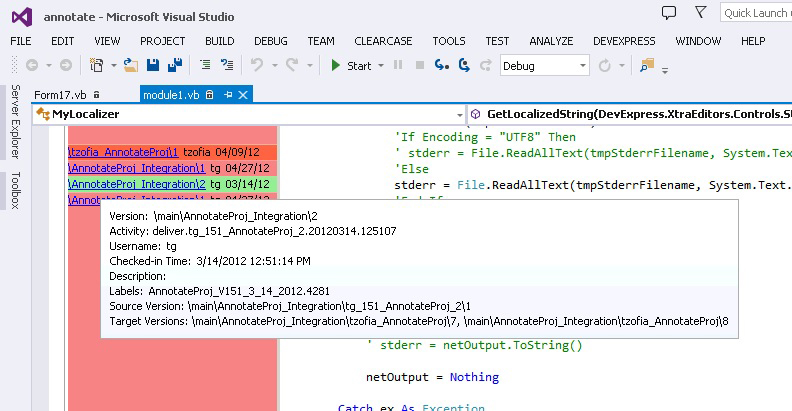Click the Navigate Backward icon
The height and width of the screenshot is (411, 792).
(31, 65)
